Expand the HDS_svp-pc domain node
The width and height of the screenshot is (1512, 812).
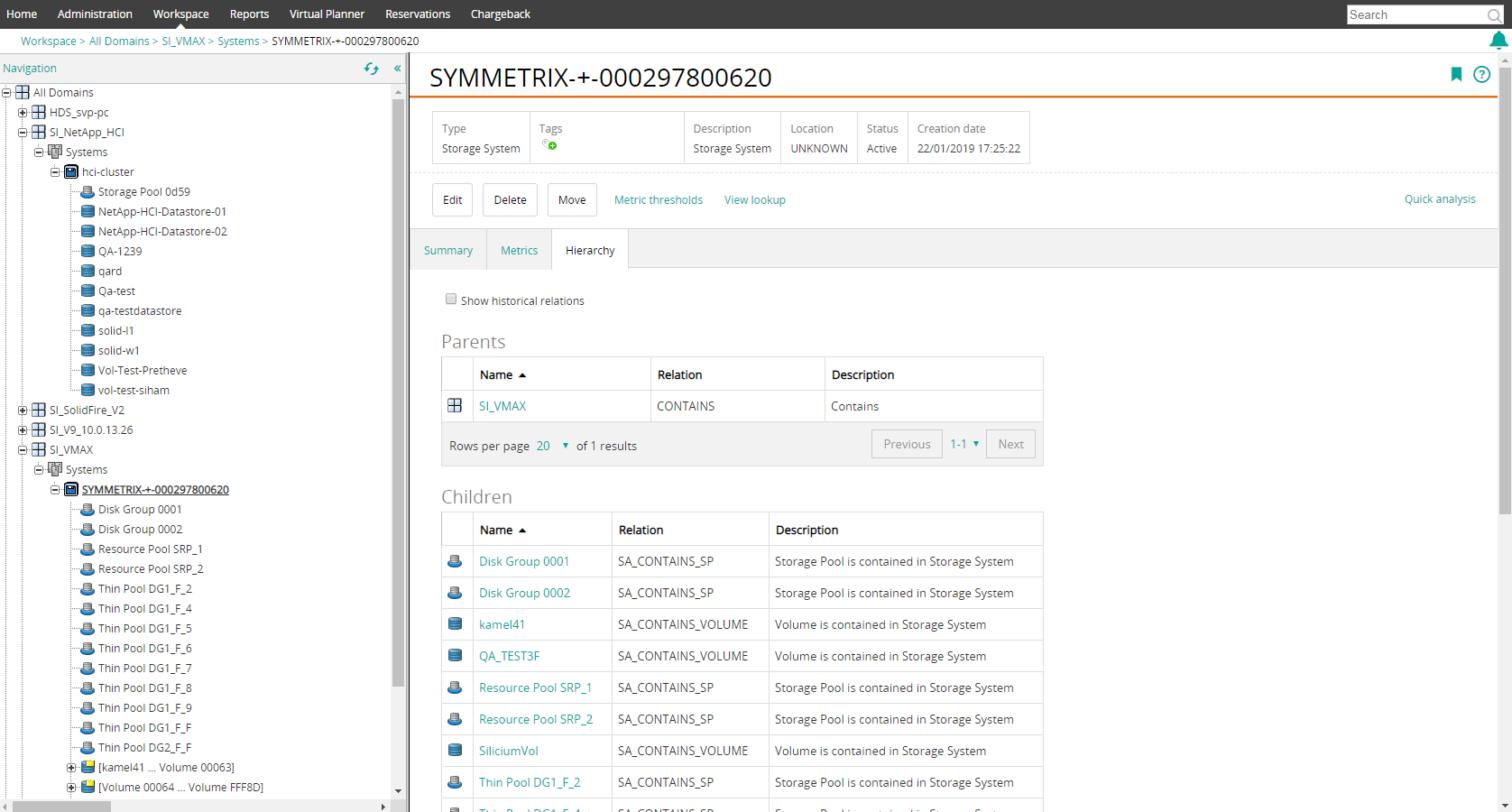(x=23, y=113)
